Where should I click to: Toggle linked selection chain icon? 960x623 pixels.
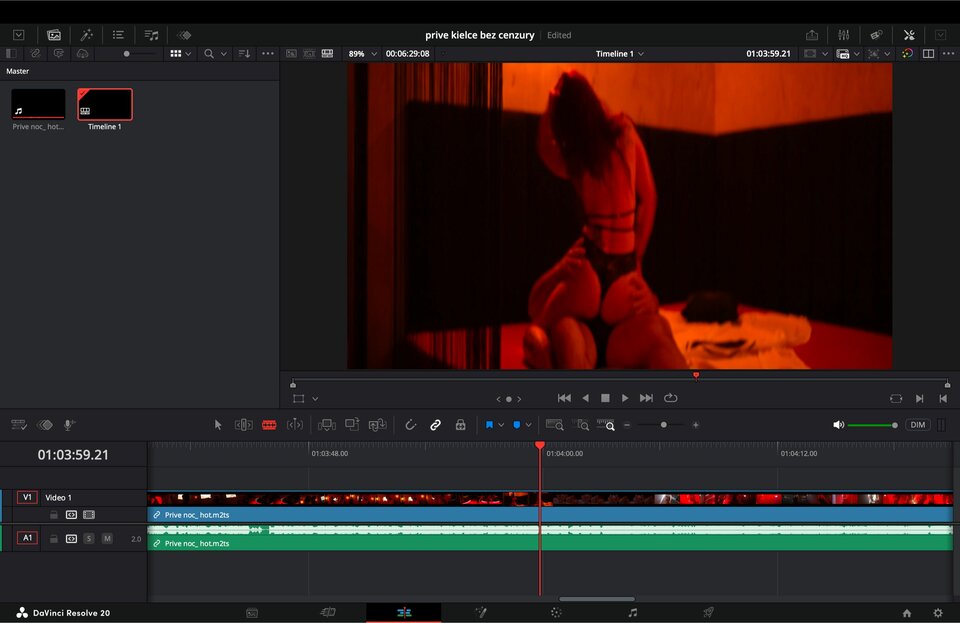435,425
